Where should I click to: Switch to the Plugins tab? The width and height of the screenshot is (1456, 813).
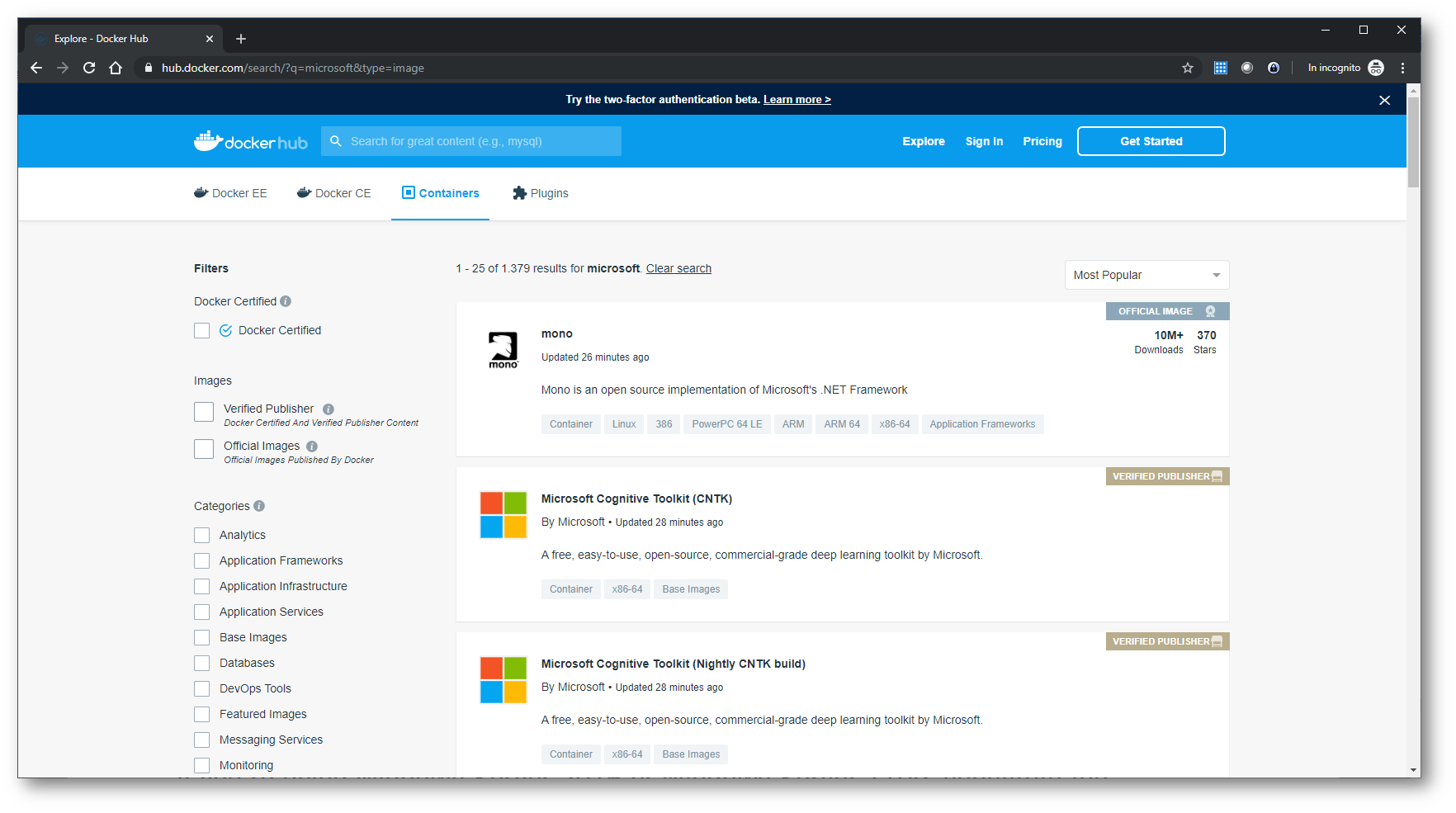541,193
